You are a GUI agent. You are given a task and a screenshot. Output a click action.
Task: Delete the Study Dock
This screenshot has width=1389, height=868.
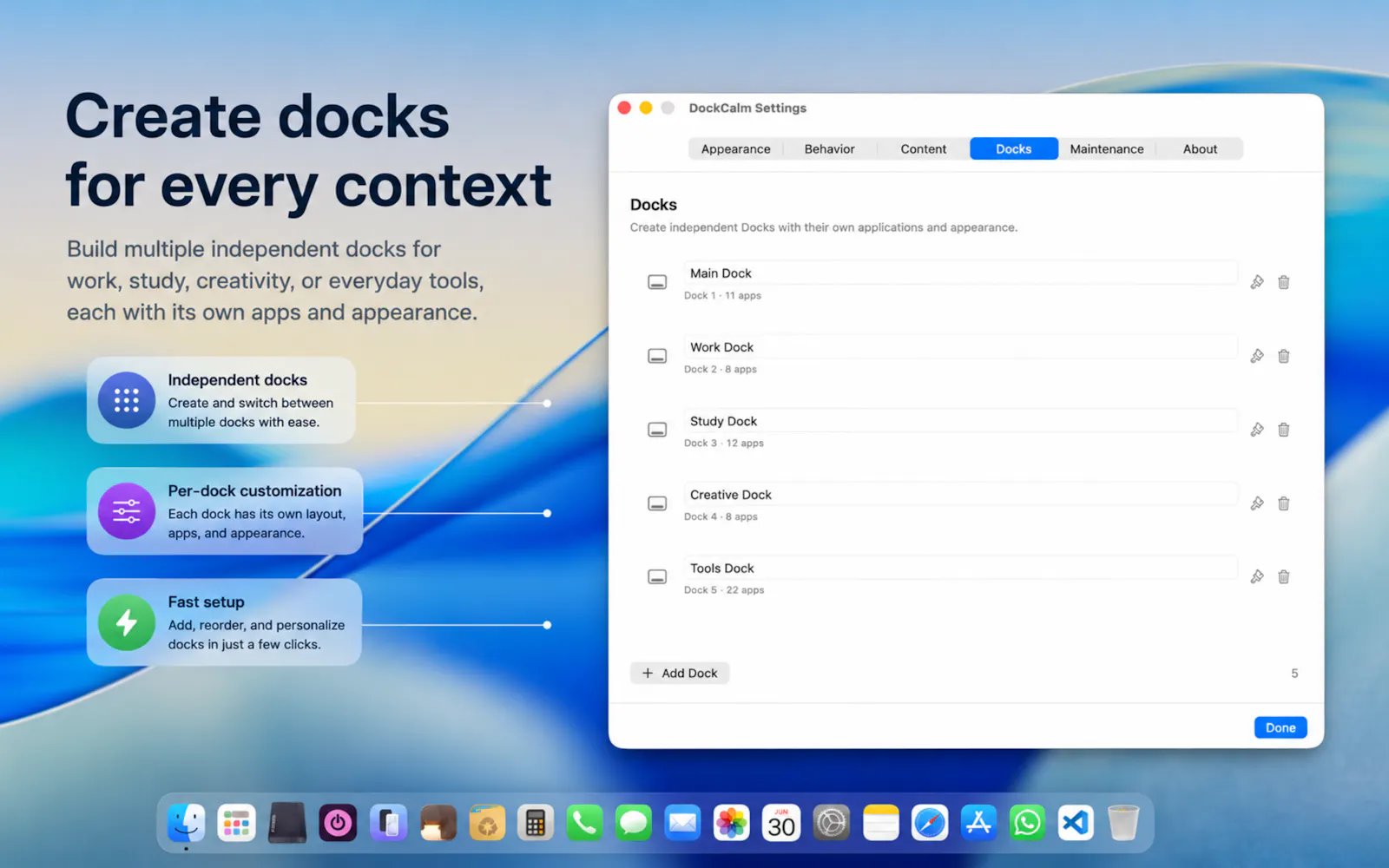1283,430
